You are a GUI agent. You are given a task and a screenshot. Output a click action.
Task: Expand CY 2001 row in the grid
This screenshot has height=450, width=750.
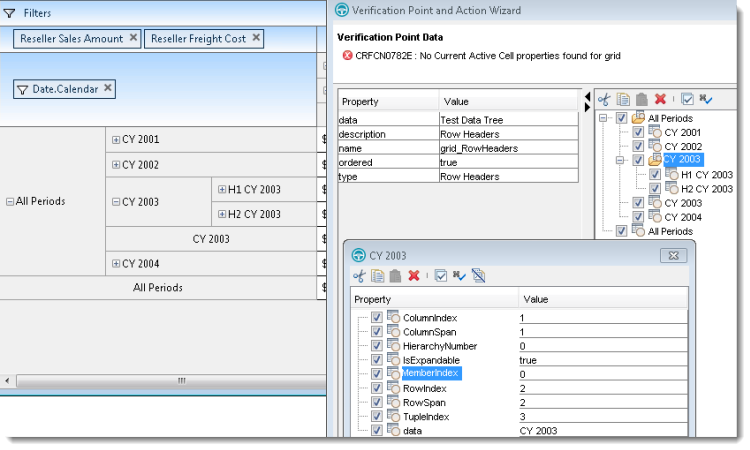click(x=116, y=140)
